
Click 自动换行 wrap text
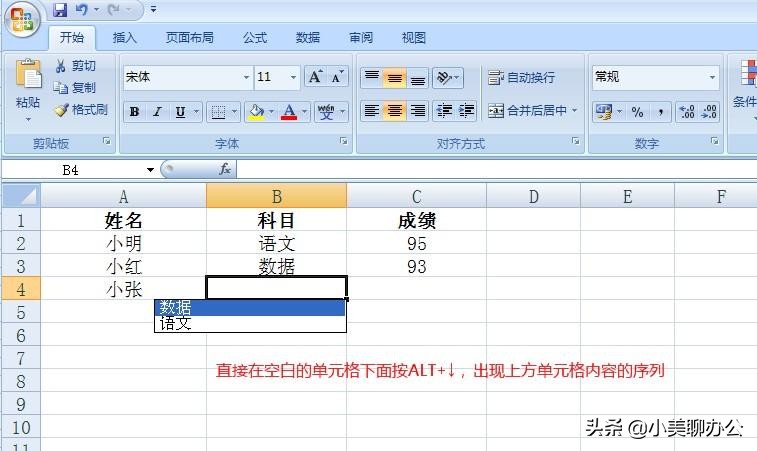click(521, 77)
